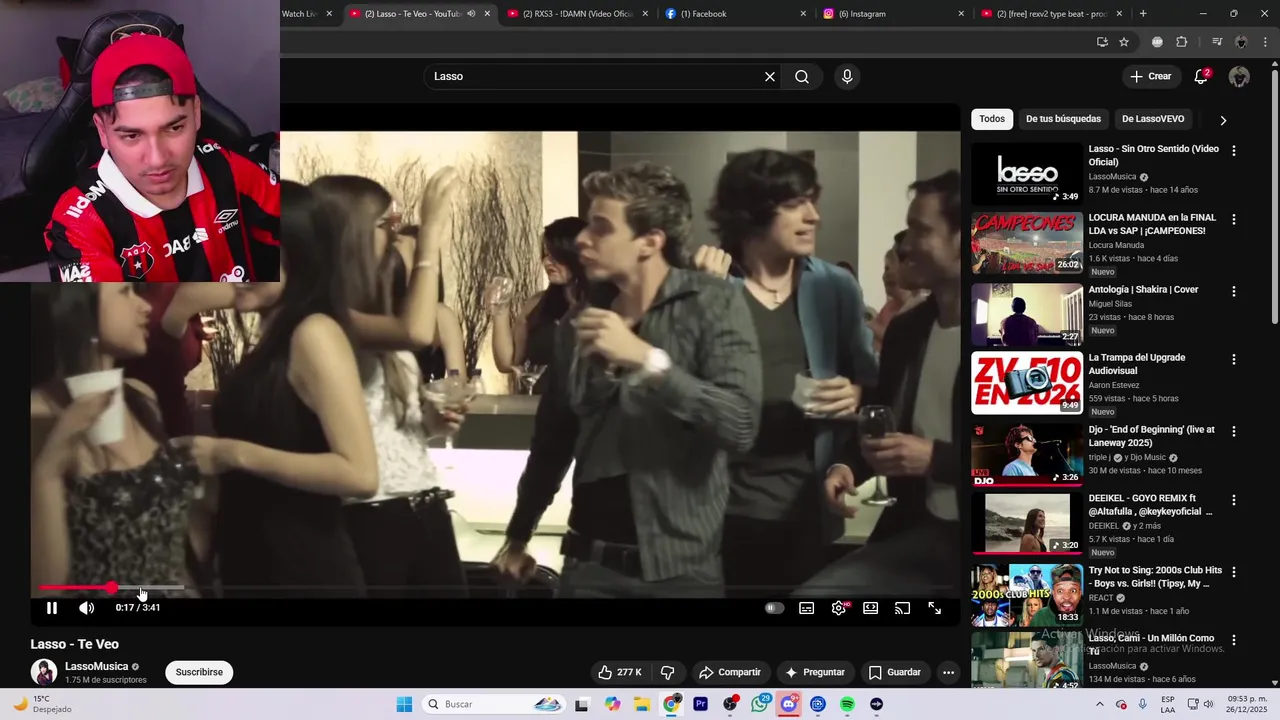Open the player settings gear
This screenshot has width=1280, height=720.
(839, 608)
